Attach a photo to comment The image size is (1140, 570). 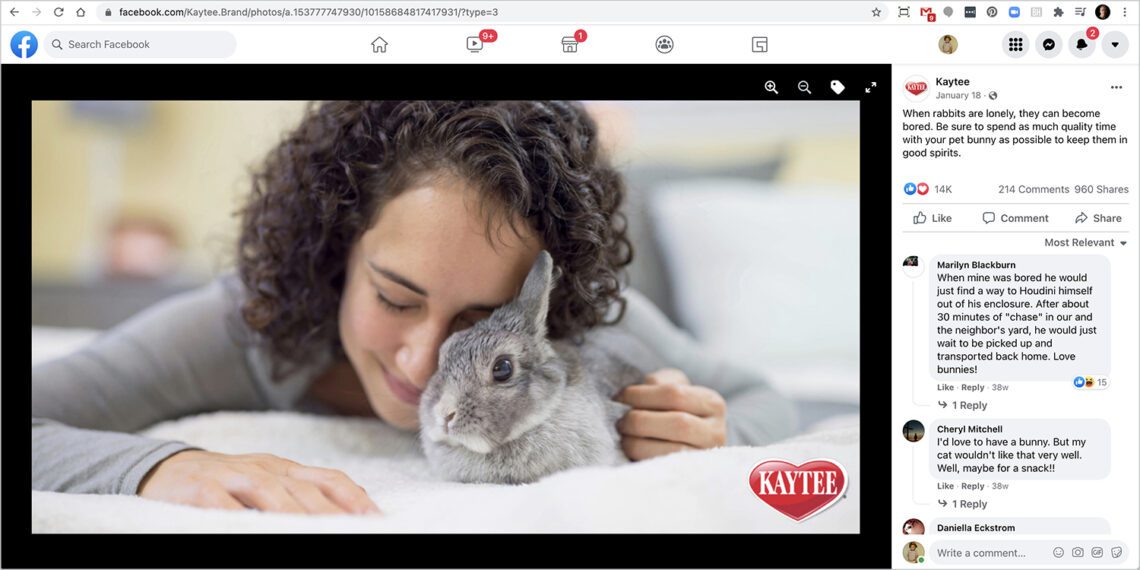pos(1078,553)
